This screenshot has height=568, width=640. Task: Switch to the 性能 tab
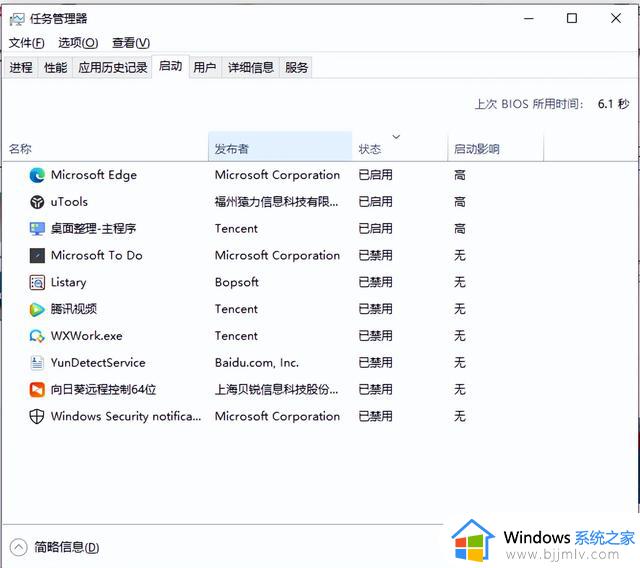click(x=56, y=67)
